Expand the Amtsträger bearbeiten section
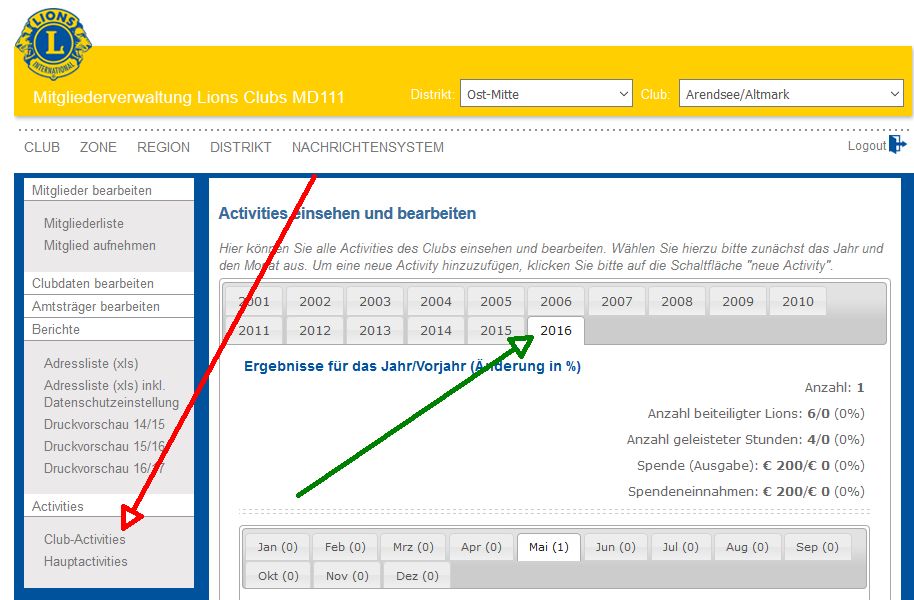The height and width of the screenshot is (600, 914). 109,306
